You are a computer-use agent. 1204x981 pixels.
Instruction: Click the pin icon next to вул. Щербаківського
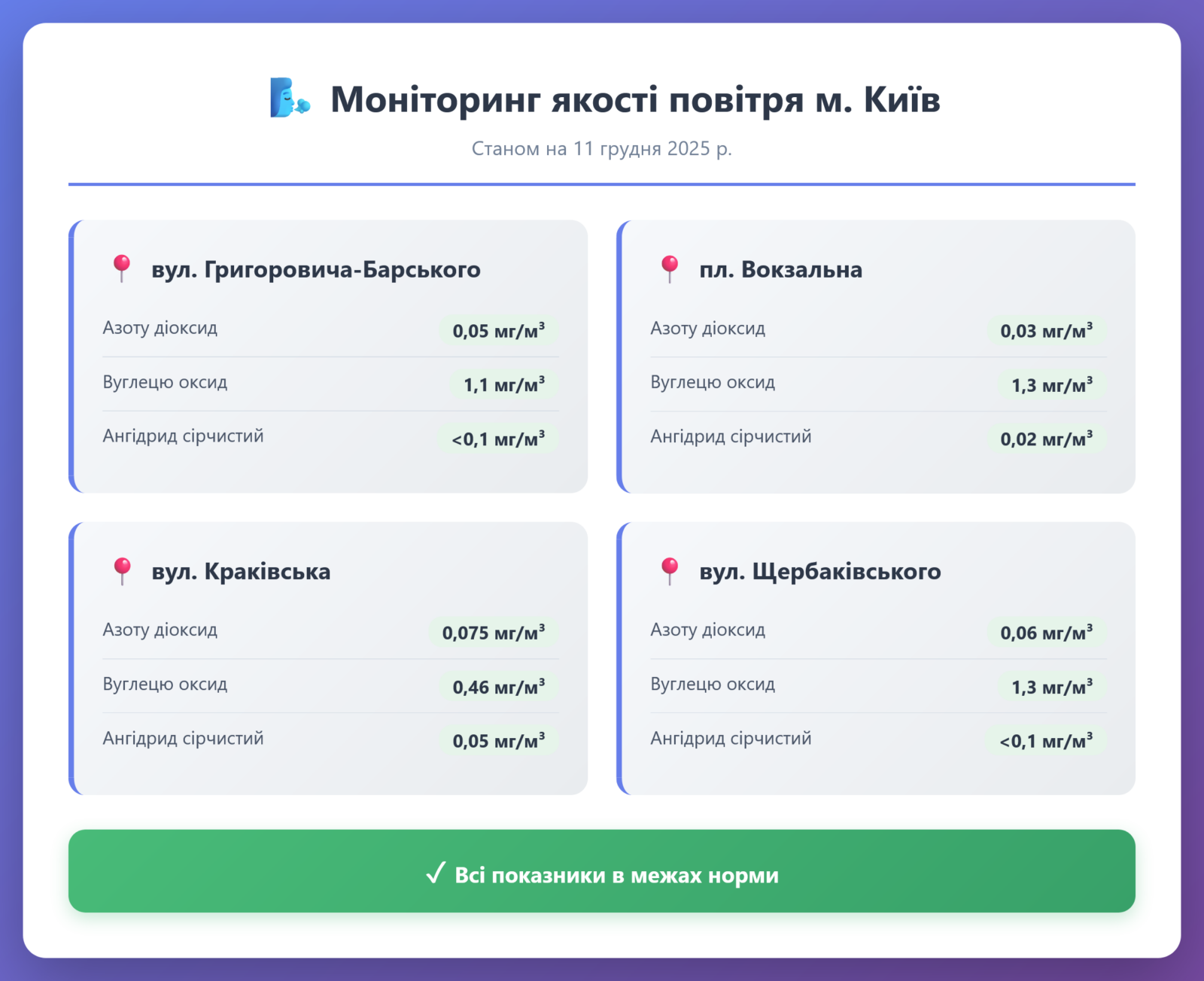tap(669, 571)
